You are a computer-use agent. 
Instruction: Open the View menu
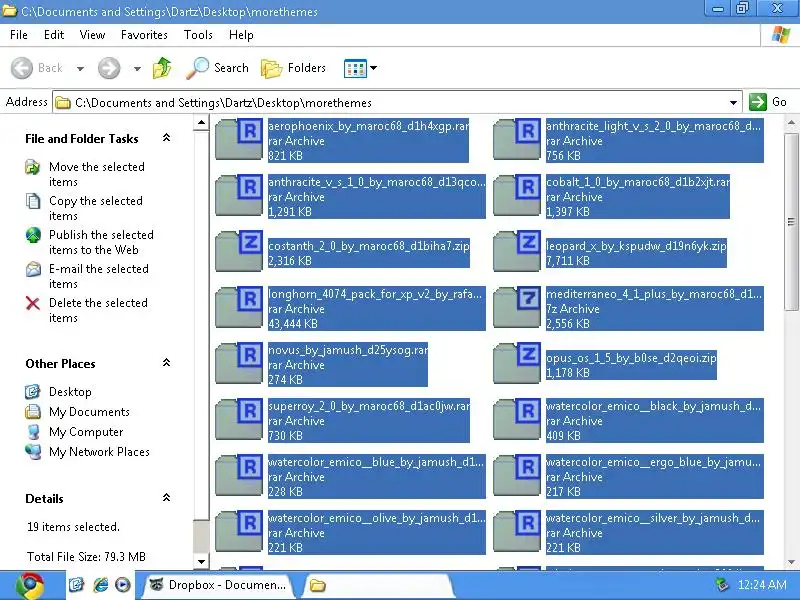(92, 35)
